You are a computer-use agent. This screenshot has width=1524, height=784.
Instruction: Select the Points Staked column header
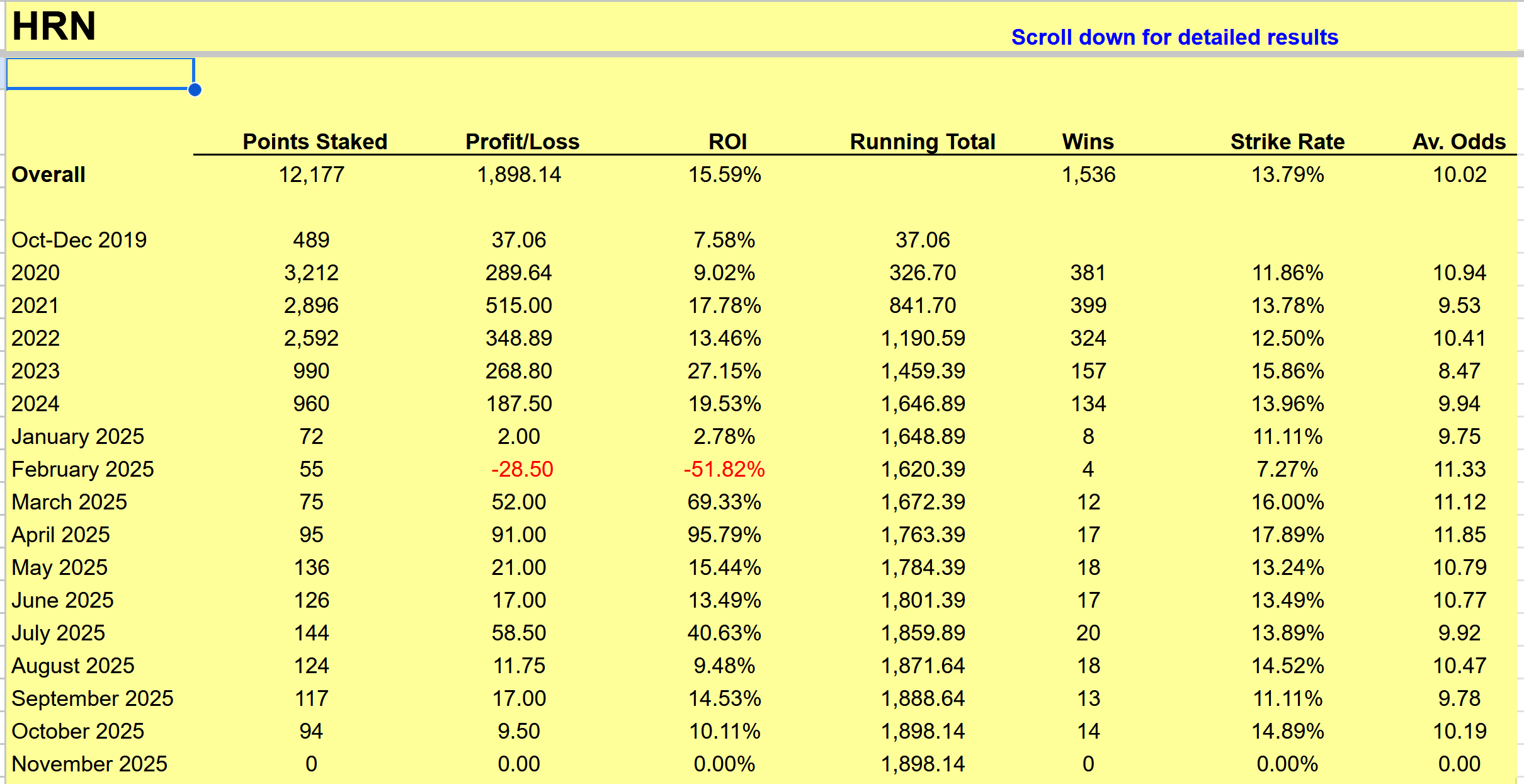tap(315, 141)
